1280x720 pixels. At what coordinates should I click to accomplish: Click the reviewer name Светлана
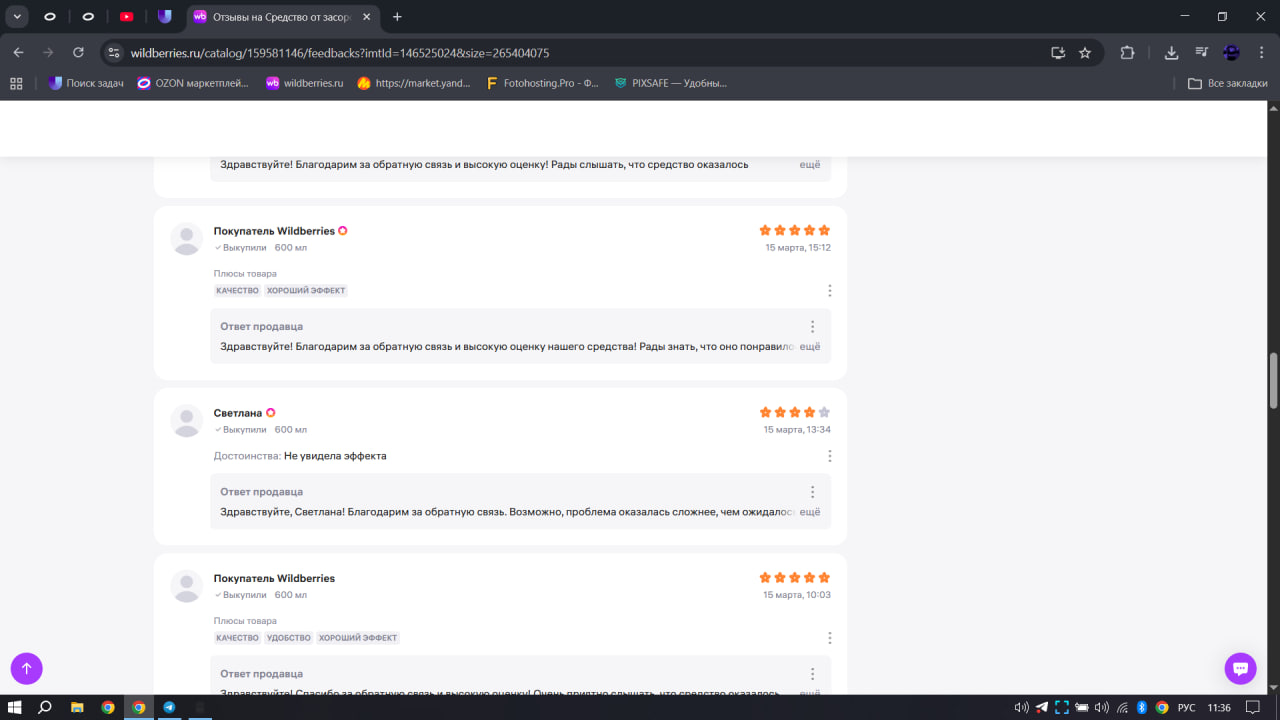click(x=238, y=413)
